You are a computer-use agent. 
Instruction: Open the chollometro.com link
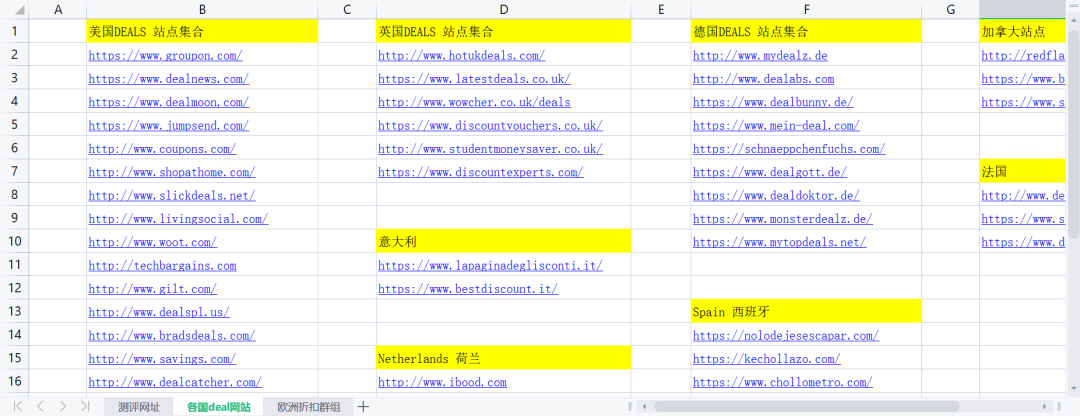[782, 382]
